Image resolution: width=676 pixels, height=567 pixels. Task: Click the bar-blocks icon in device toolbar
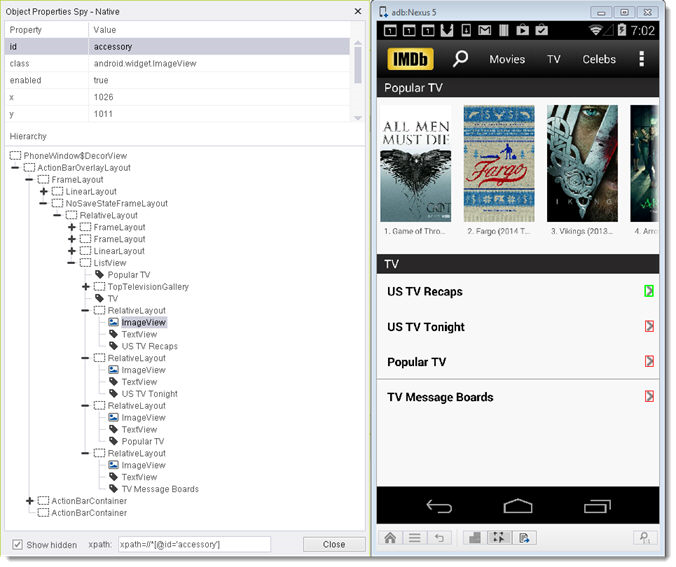point(476,540)
